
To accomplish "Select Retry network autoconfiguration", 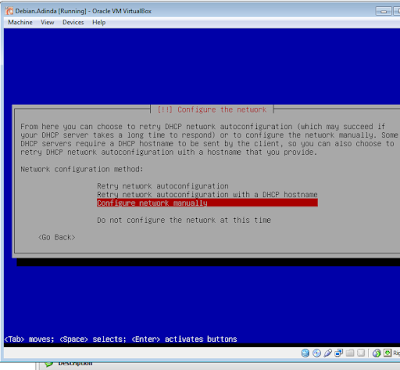I will (163, 186).
